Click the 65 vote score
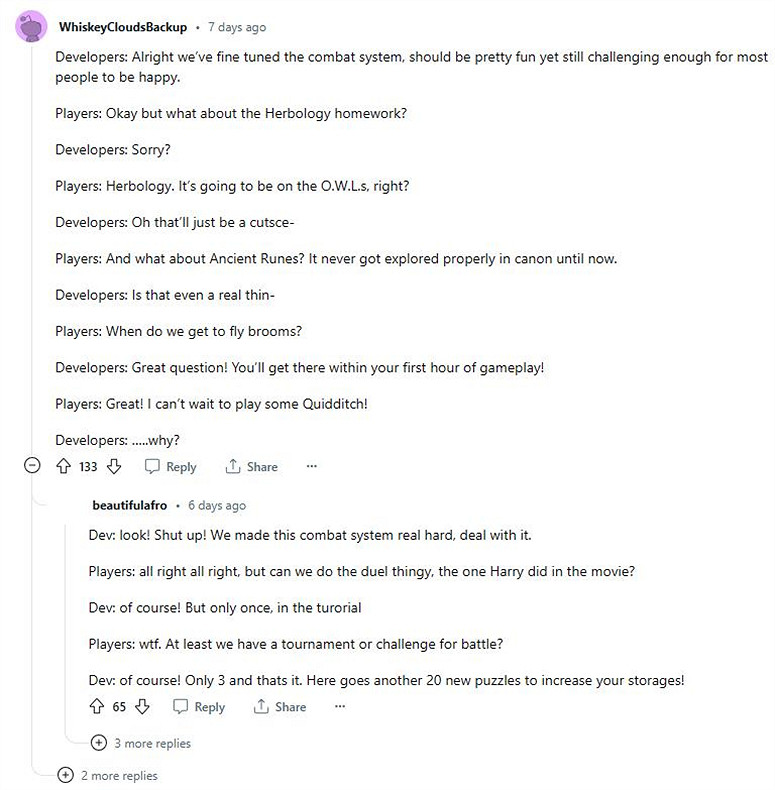Viewport: 775px width, 790px height. tap(119, 706)
